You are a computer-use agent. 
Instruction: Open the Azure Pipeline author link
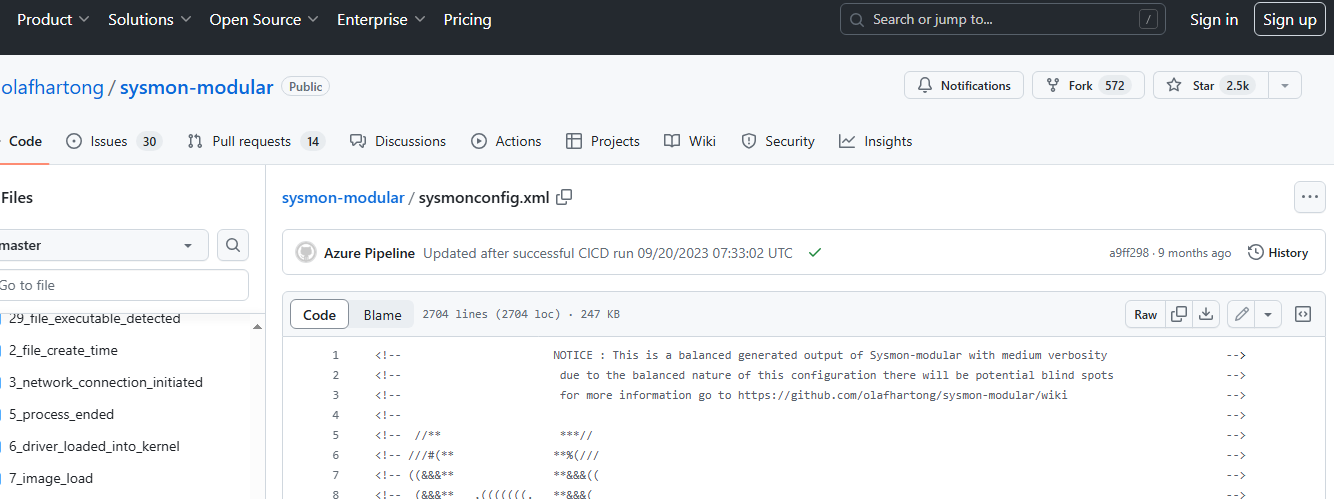[x=369, y=253]
